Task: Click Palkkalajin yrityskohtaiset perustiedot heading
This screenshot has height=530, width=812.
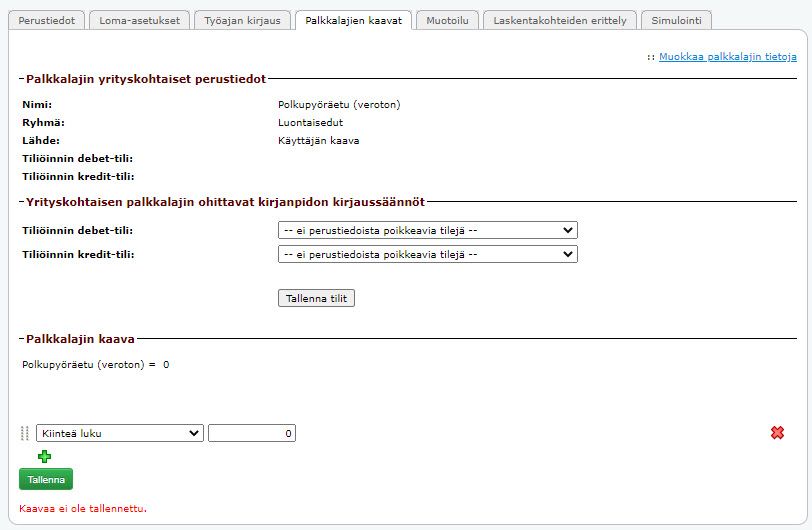Action: (x=146, y=79)
